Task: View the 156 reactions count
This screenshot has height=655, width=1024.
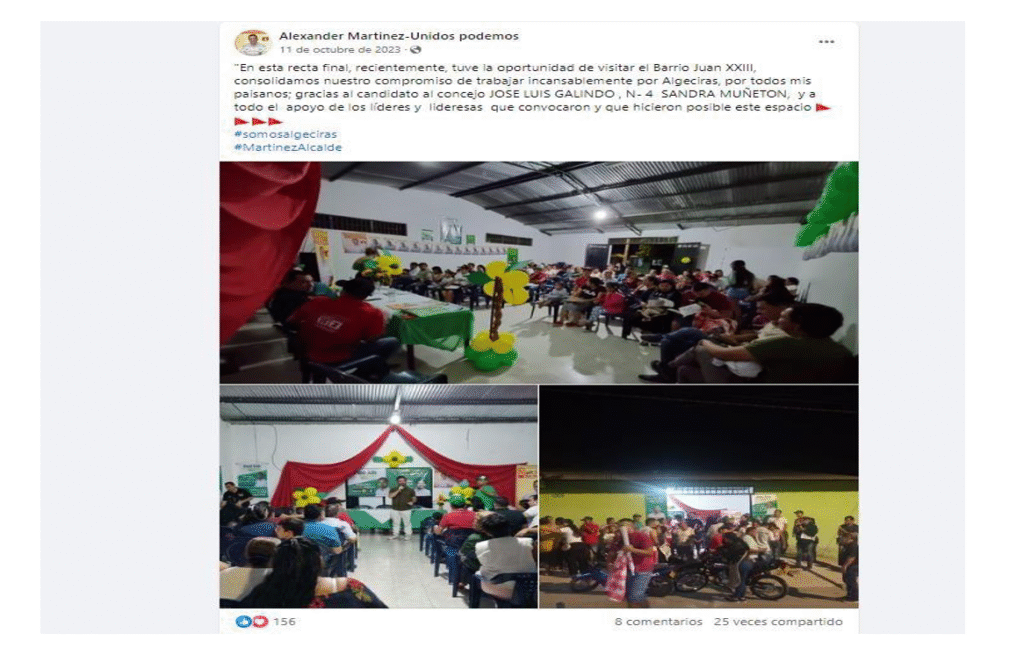Action: (284, 621)
